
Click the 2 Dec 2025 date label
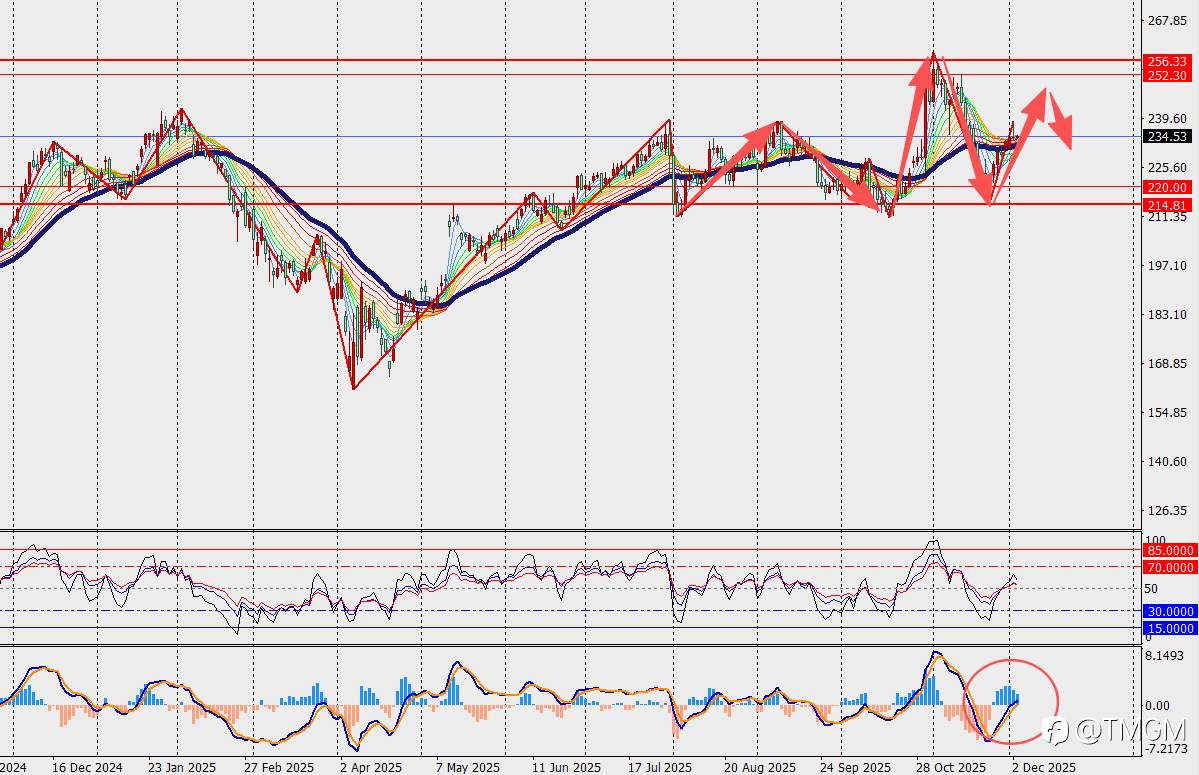click(x=1043, y=767)
